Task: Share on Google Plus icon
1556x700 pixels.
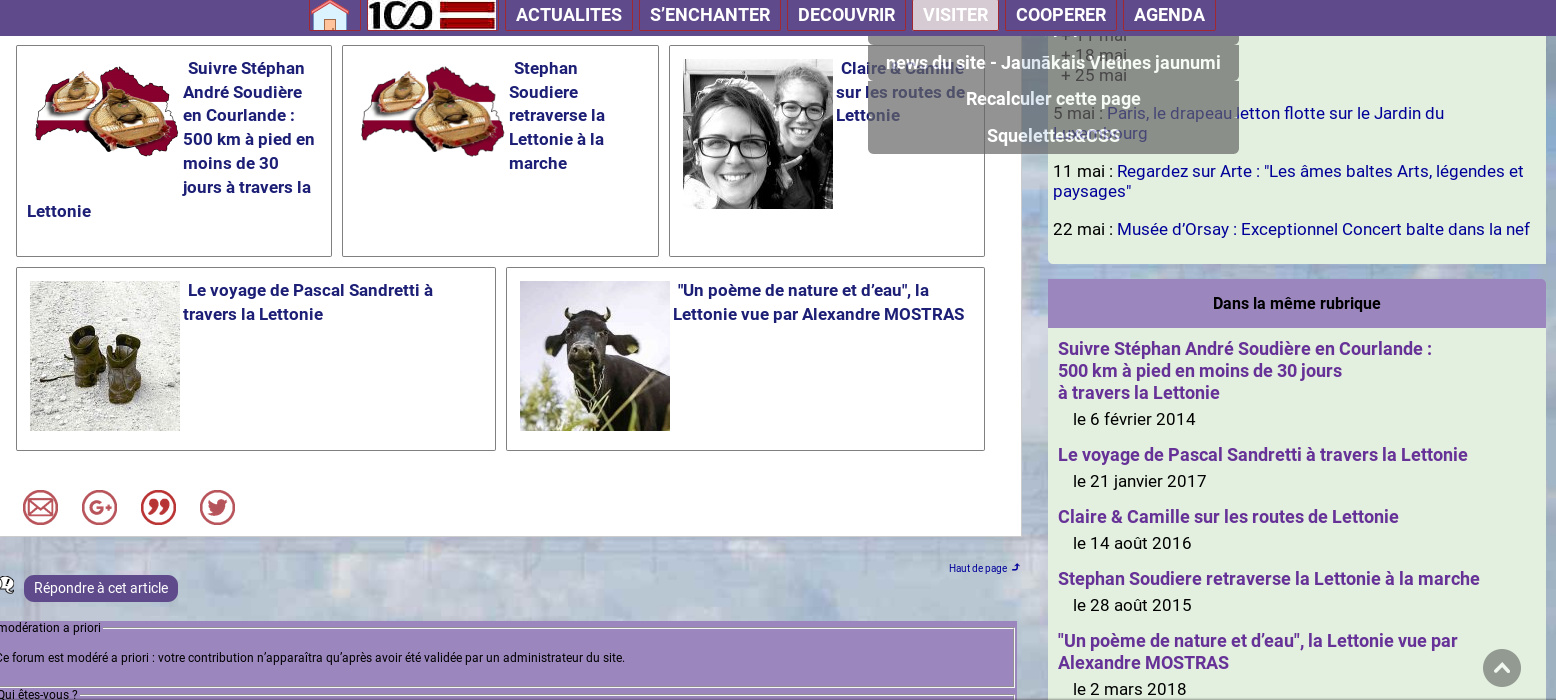Action: pos(99,508)
